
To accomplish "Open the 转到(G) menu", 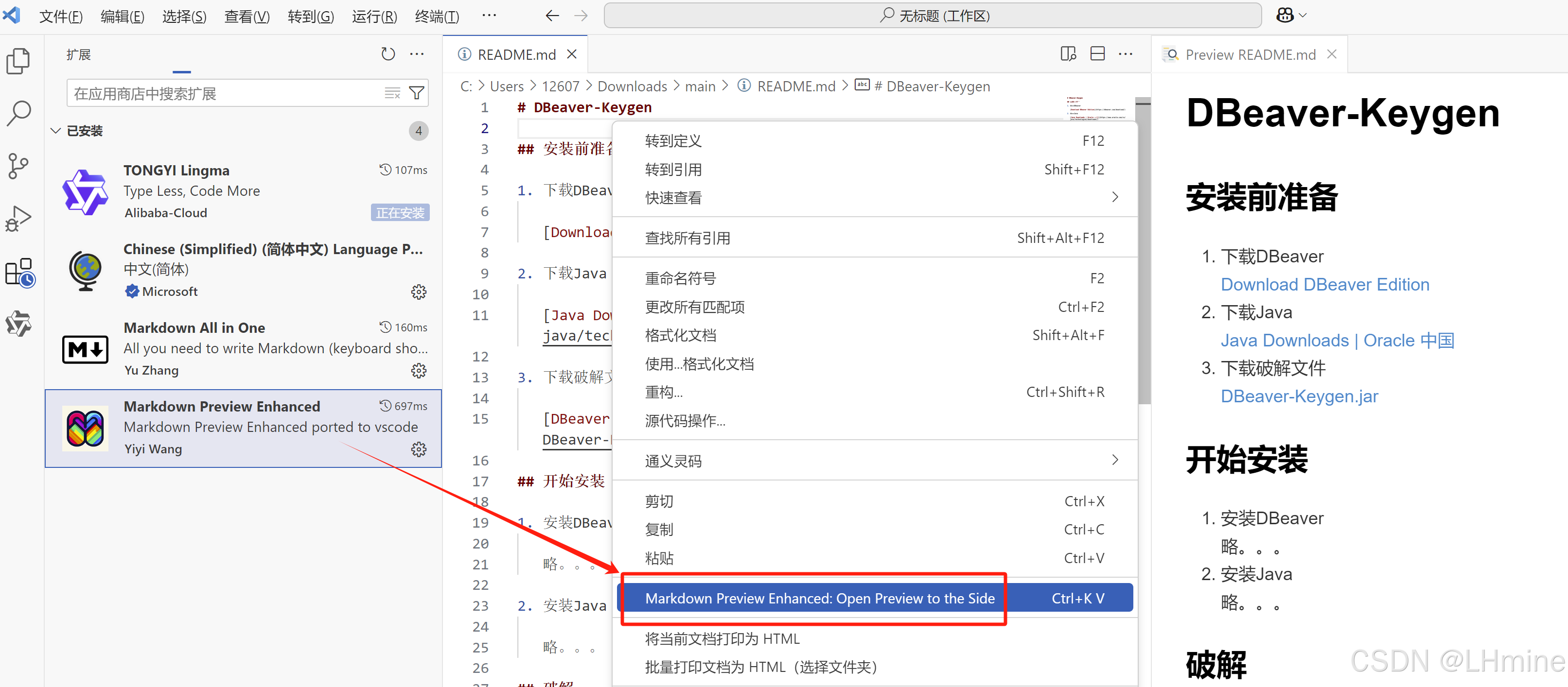I will click(310, 17).
